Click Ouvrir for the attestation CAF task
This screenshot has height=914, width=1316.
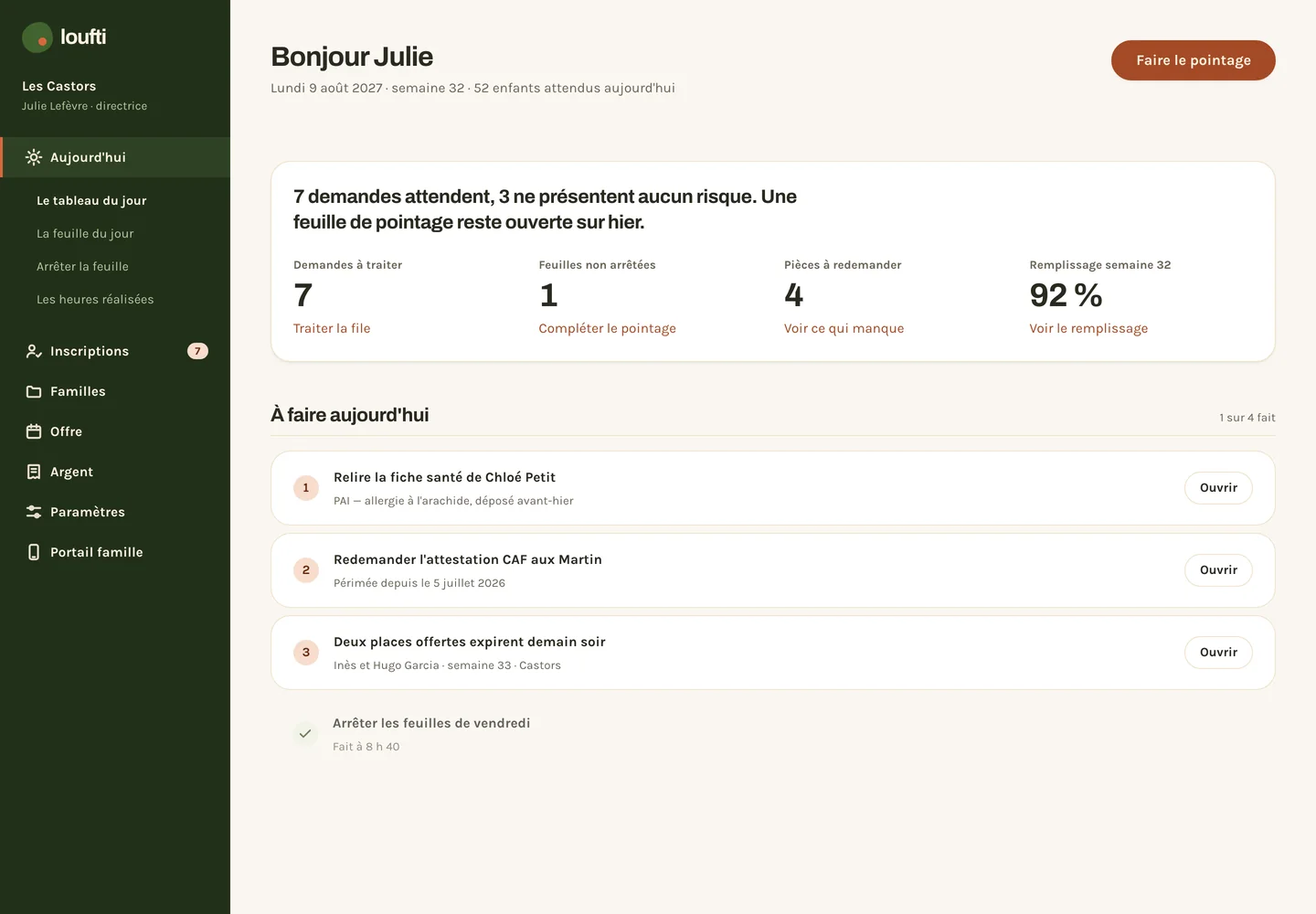click(1218, 570)
